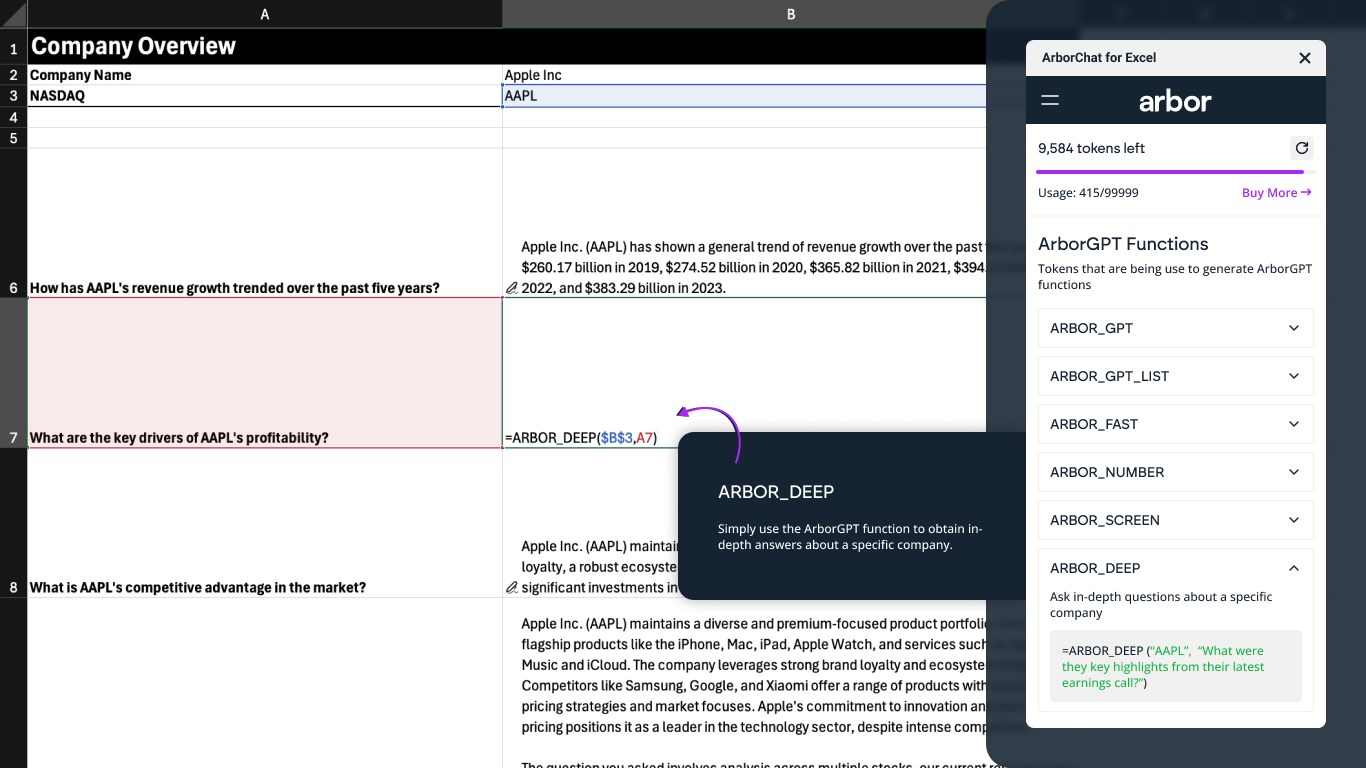Viewport: 1366px width, 768px height.
Task: Select column B header
Action: coord(791,14)
